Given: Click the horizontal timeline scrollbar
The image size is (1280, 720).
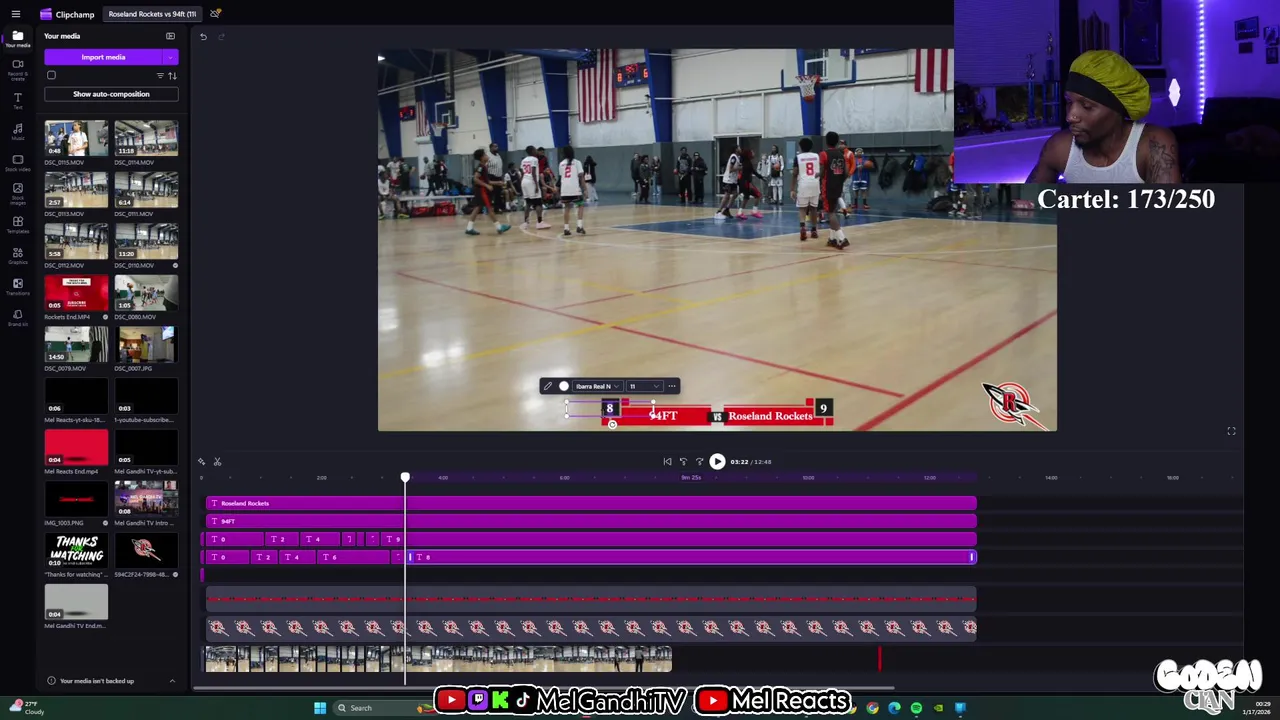Looking at the screenshot, I should coord(545,688).
